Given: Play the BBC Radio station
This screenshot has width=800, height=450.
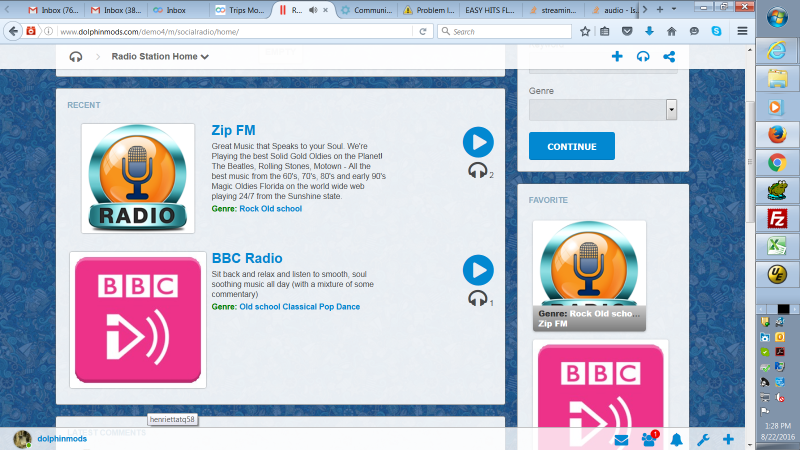Looking at the screenshot, I should pos(478,270).
